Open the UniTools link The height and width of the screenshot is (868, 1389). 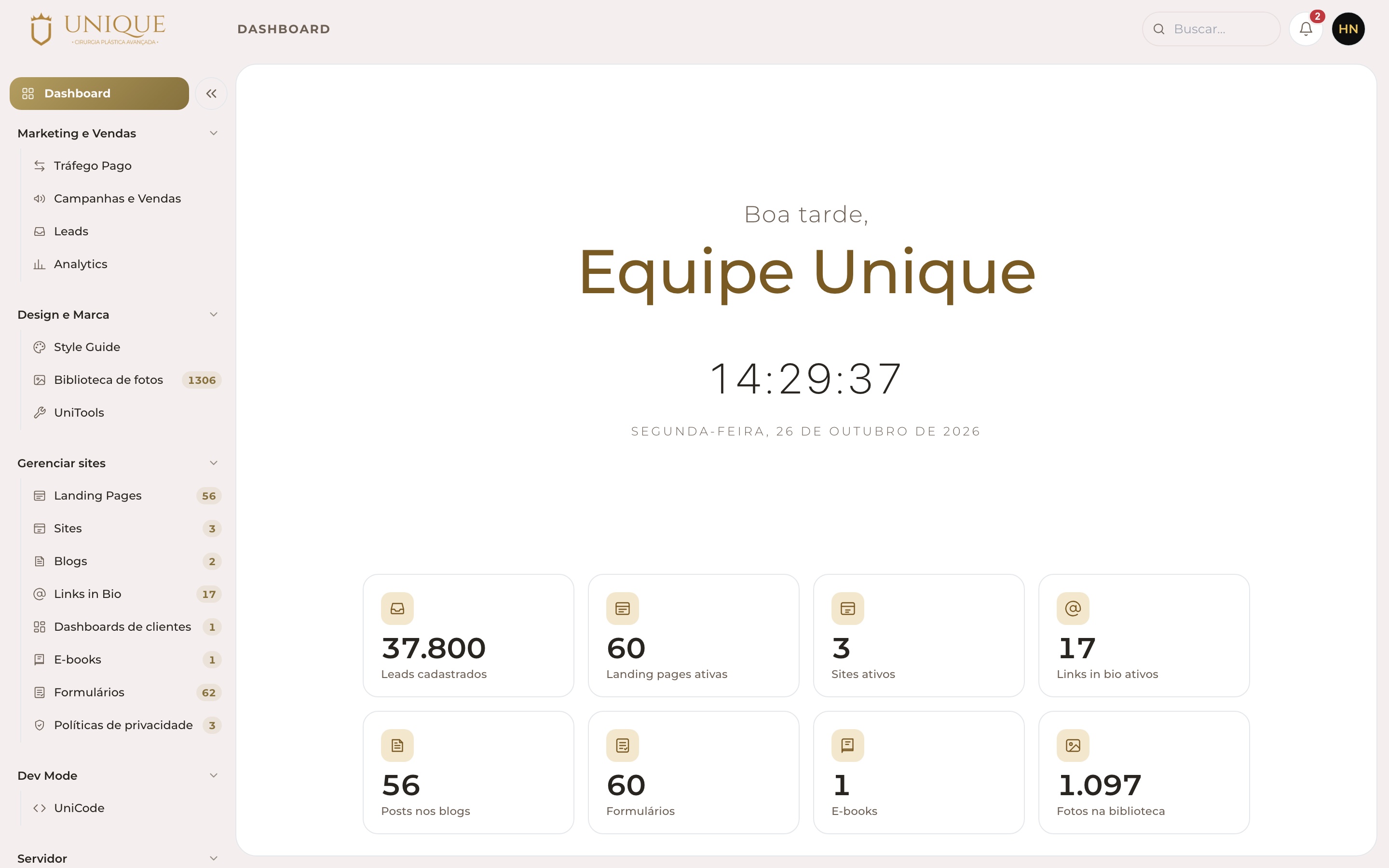point(124,413)
